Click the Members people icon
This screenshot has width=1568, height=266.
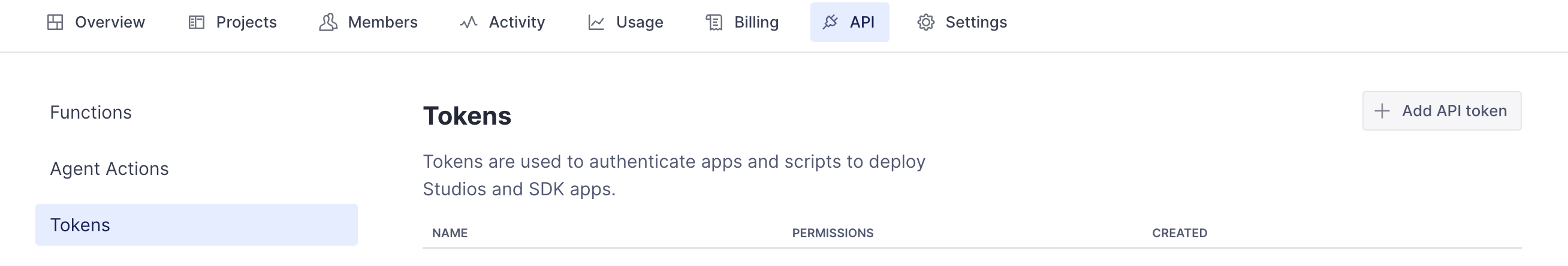tap(328, 23)
